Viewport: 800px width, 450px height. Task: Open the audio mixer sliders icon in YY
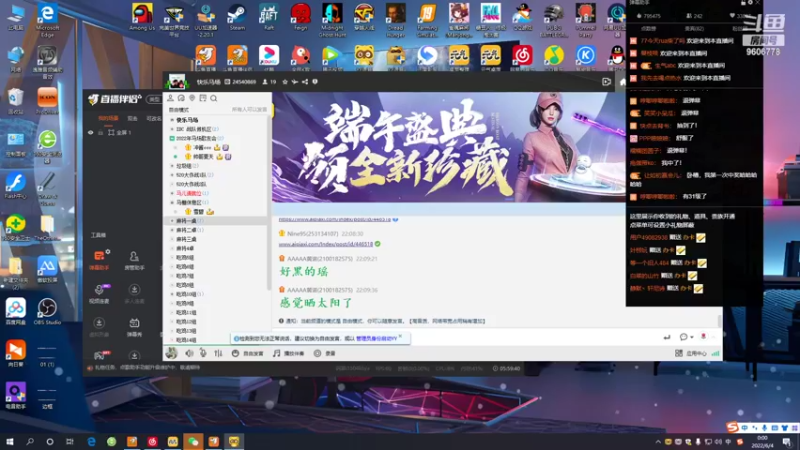(x=218, y=353)
